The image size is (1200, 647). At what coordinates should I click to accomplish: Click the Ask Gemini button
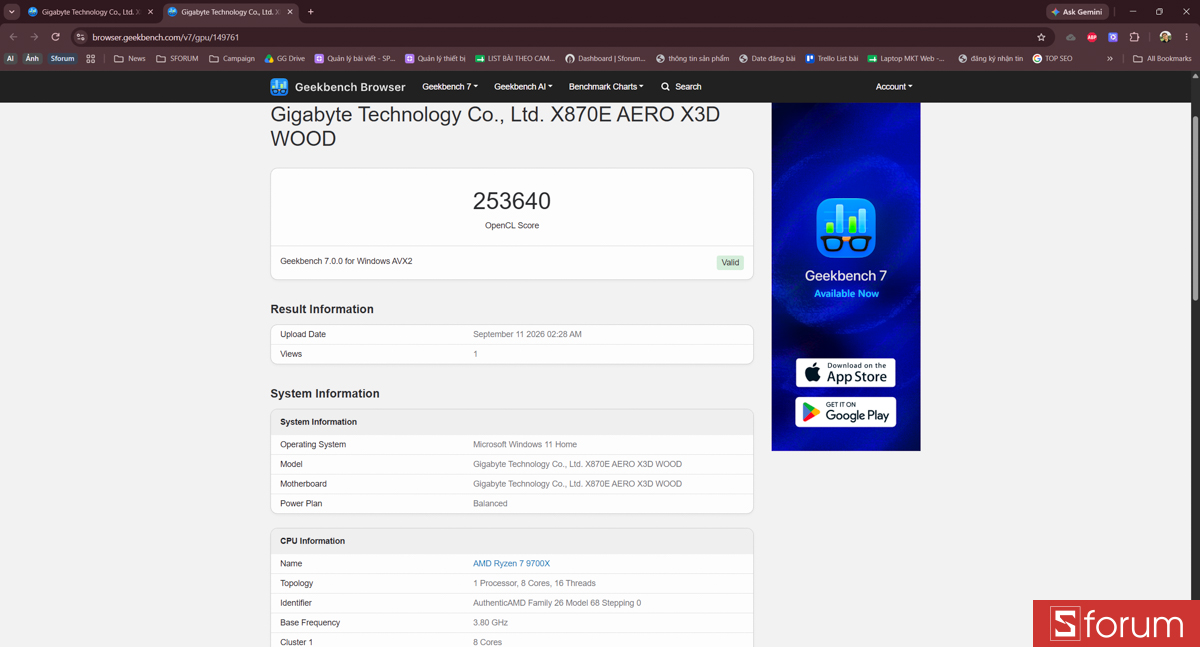(x=1076, y=12)
